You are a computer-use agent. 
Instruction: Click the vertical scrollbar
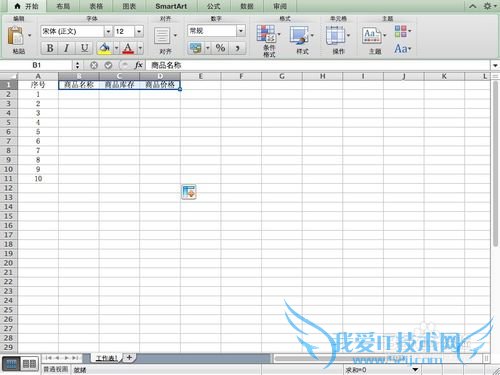(x=495, y=163)
